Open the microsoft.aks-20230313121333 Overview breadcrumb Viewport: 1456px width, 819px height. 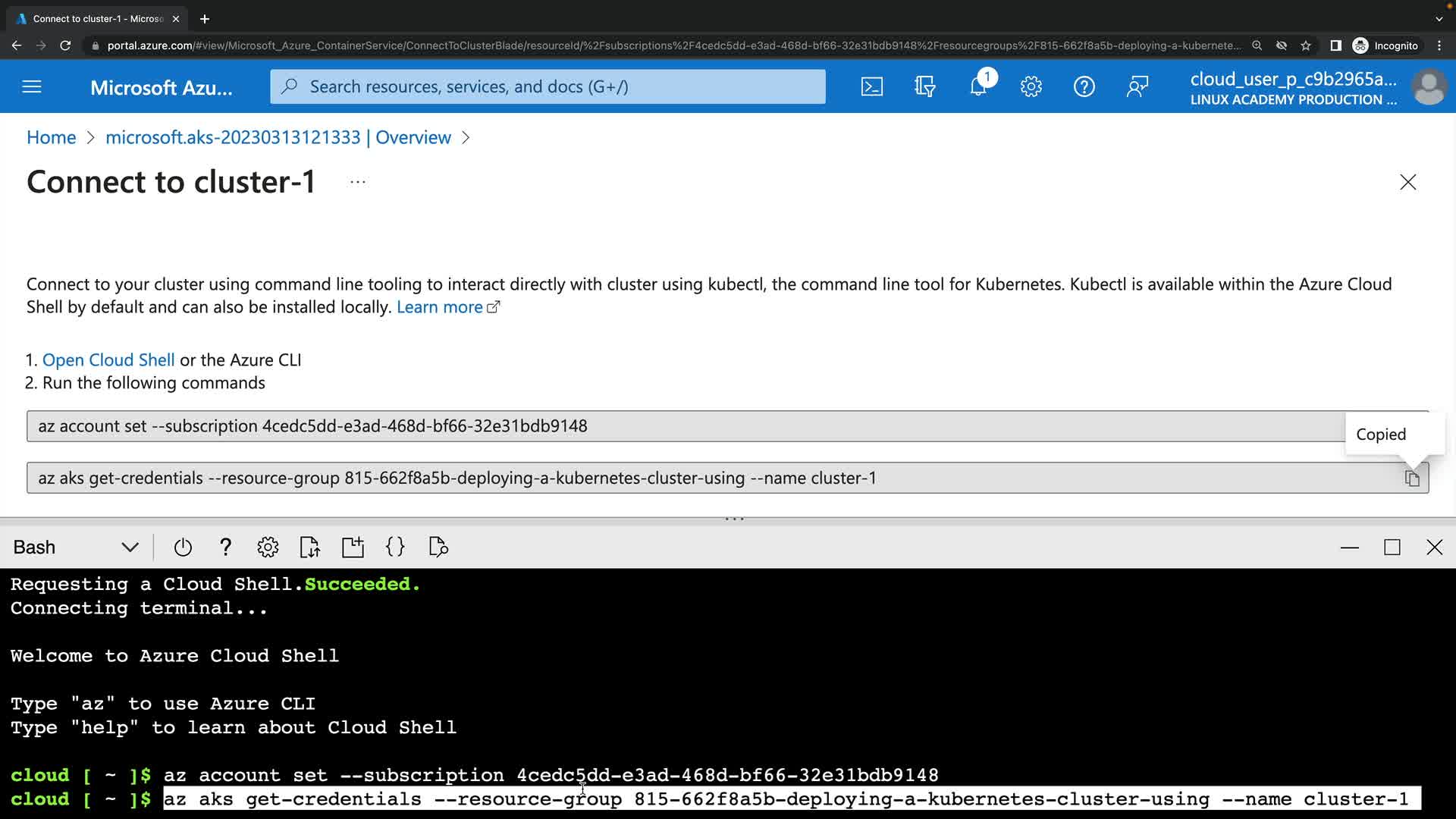click(278, 137)
